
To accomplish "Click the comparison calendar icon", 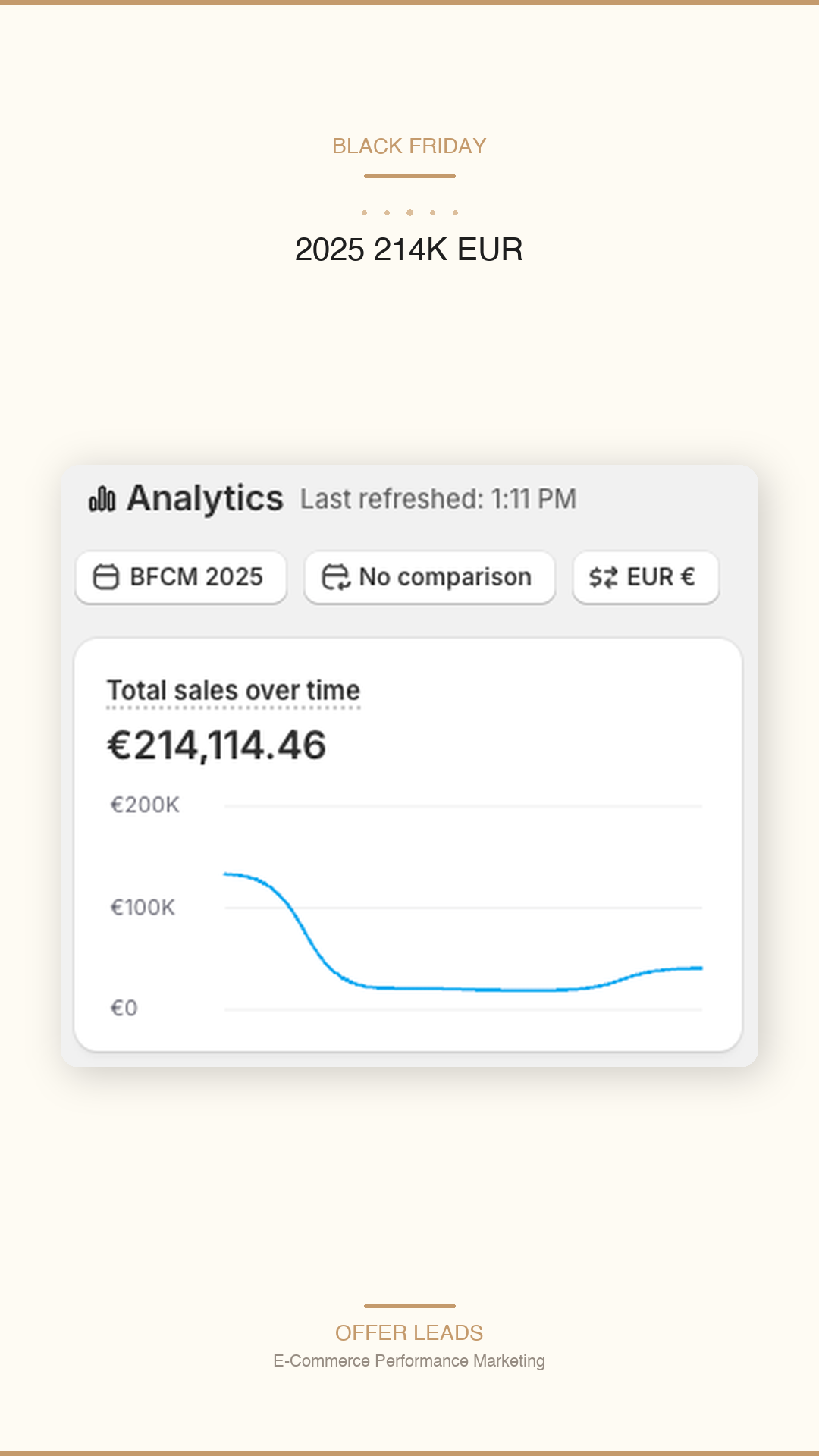I will [335, 577].
